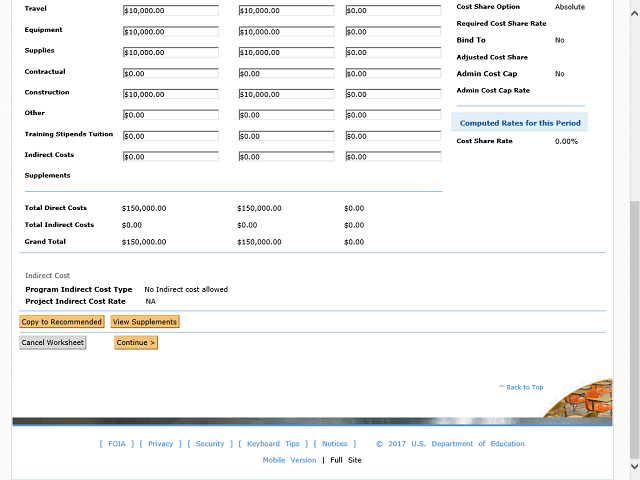640x480 pixels.
Task: Edit first Training Stipends Tuition field
Action: (x=171, y=136)
